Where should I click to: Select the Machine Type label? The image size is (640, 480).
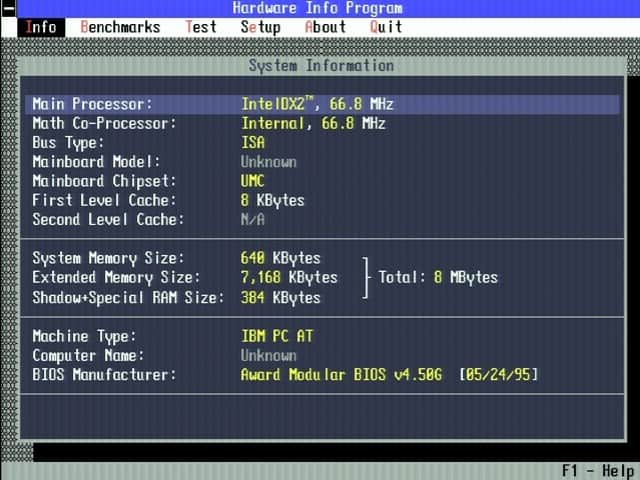[x=84, y=337]
